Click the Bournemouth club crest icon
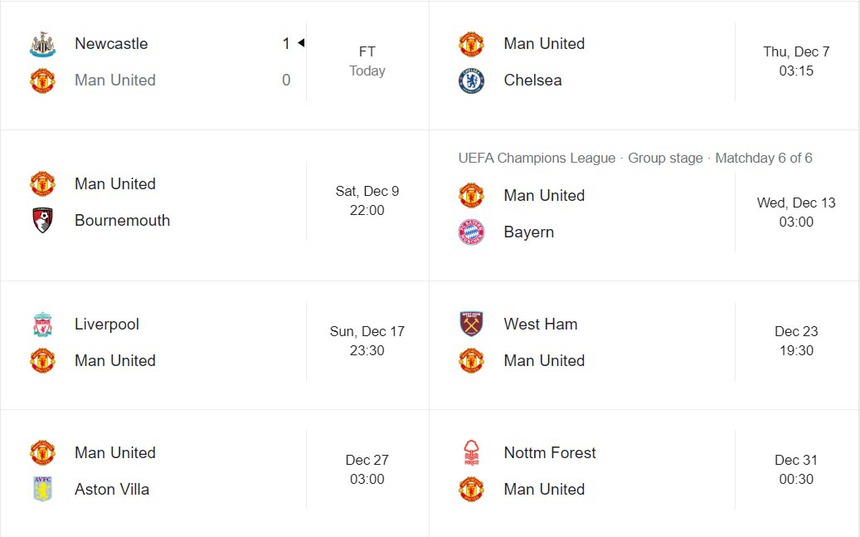Screen dimensions: 860x537 pos(42,221)
